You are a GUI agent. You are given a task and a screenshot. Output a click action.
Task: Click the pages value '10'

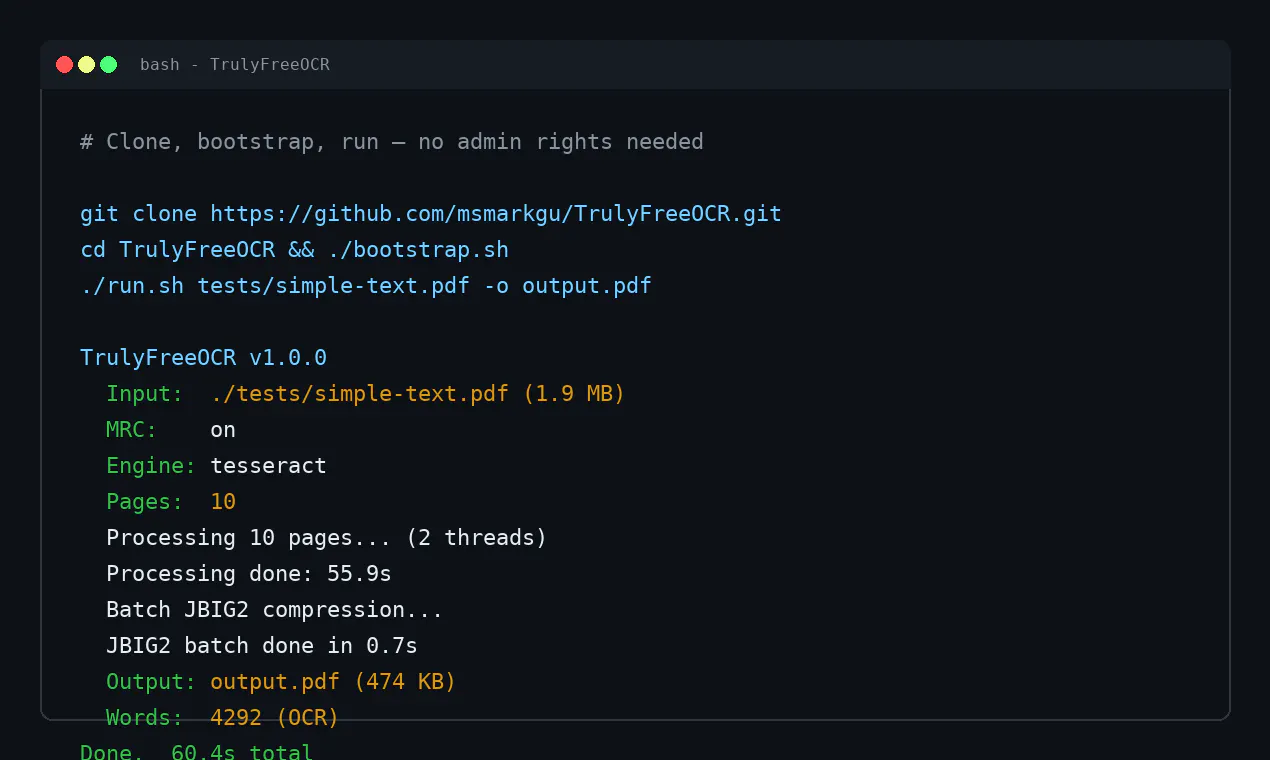[223, 502]
